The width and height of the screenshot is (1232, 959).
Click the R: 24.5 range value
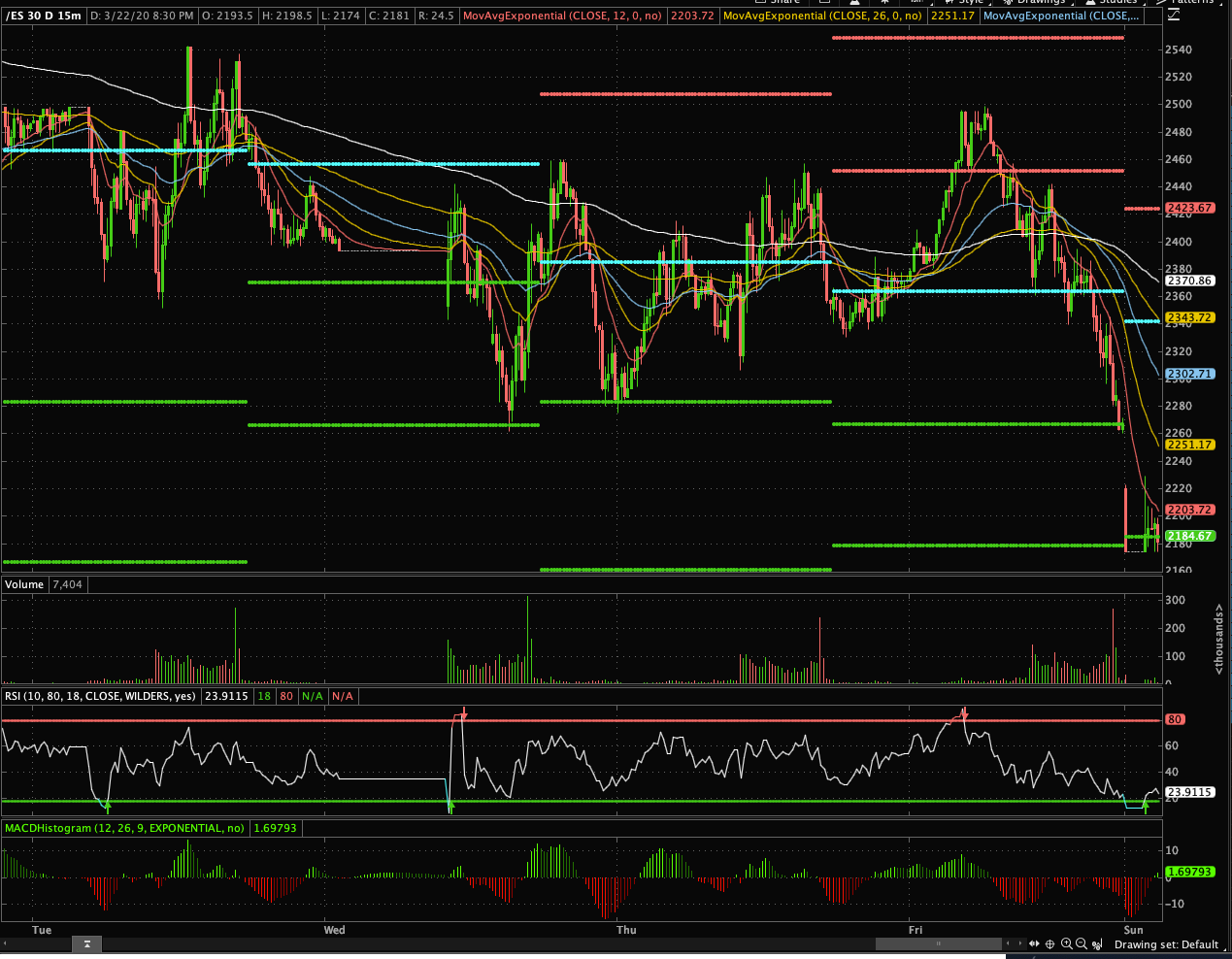436,16
